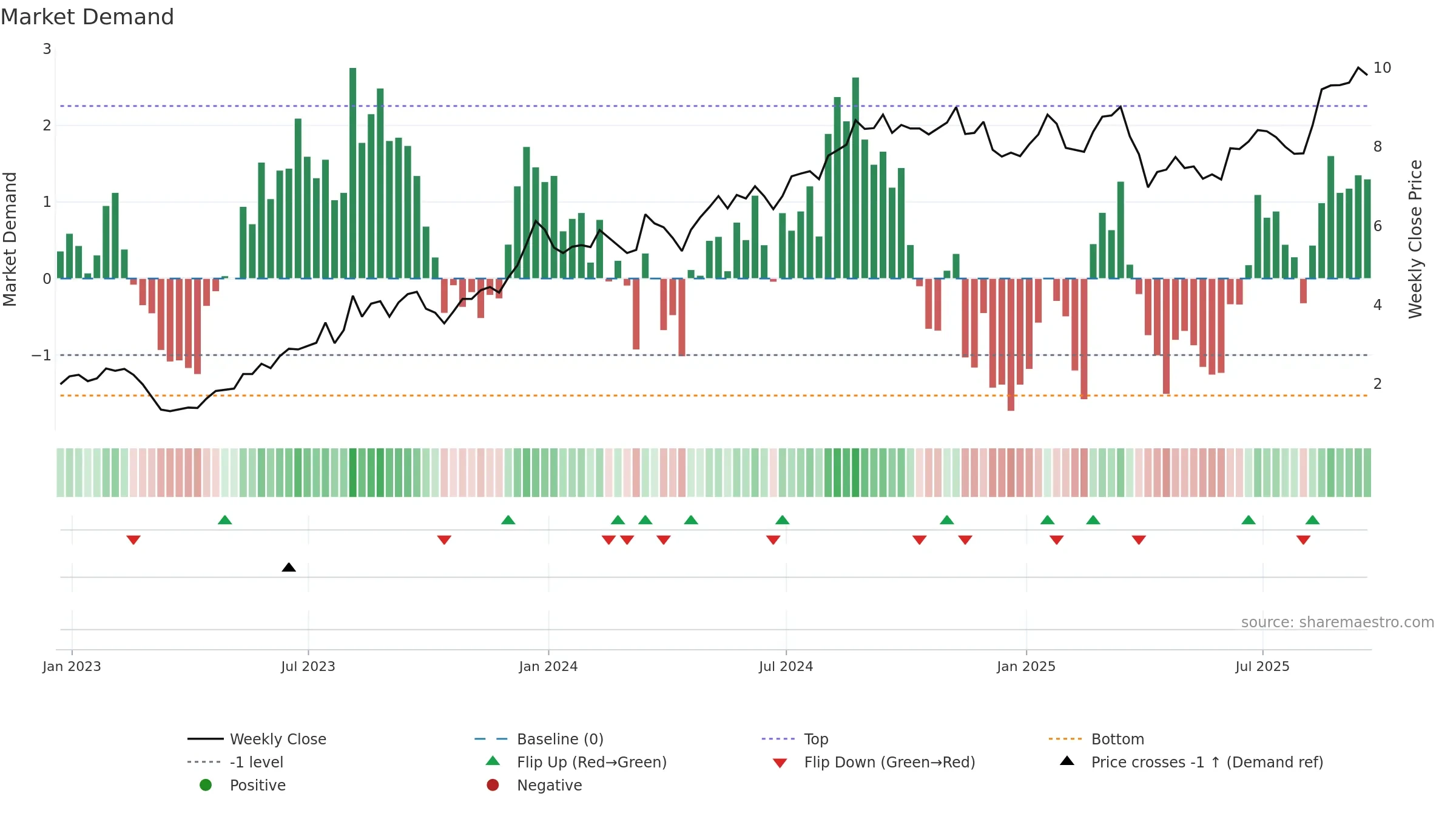The image size is (1456, 819).
Task: Click the 10 tick on the price axis
Action: click(x=1382, y=67)
